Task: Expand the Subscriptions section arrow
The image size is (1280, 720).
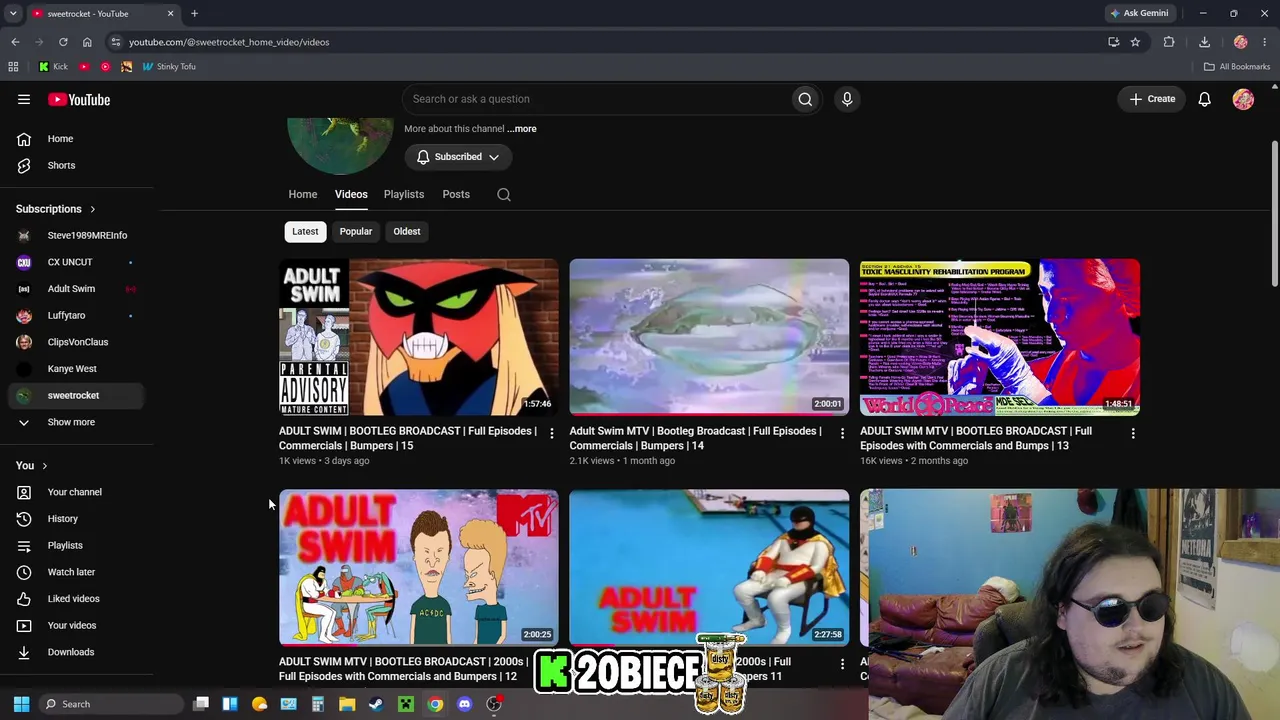Action: (x=92, y=210)
